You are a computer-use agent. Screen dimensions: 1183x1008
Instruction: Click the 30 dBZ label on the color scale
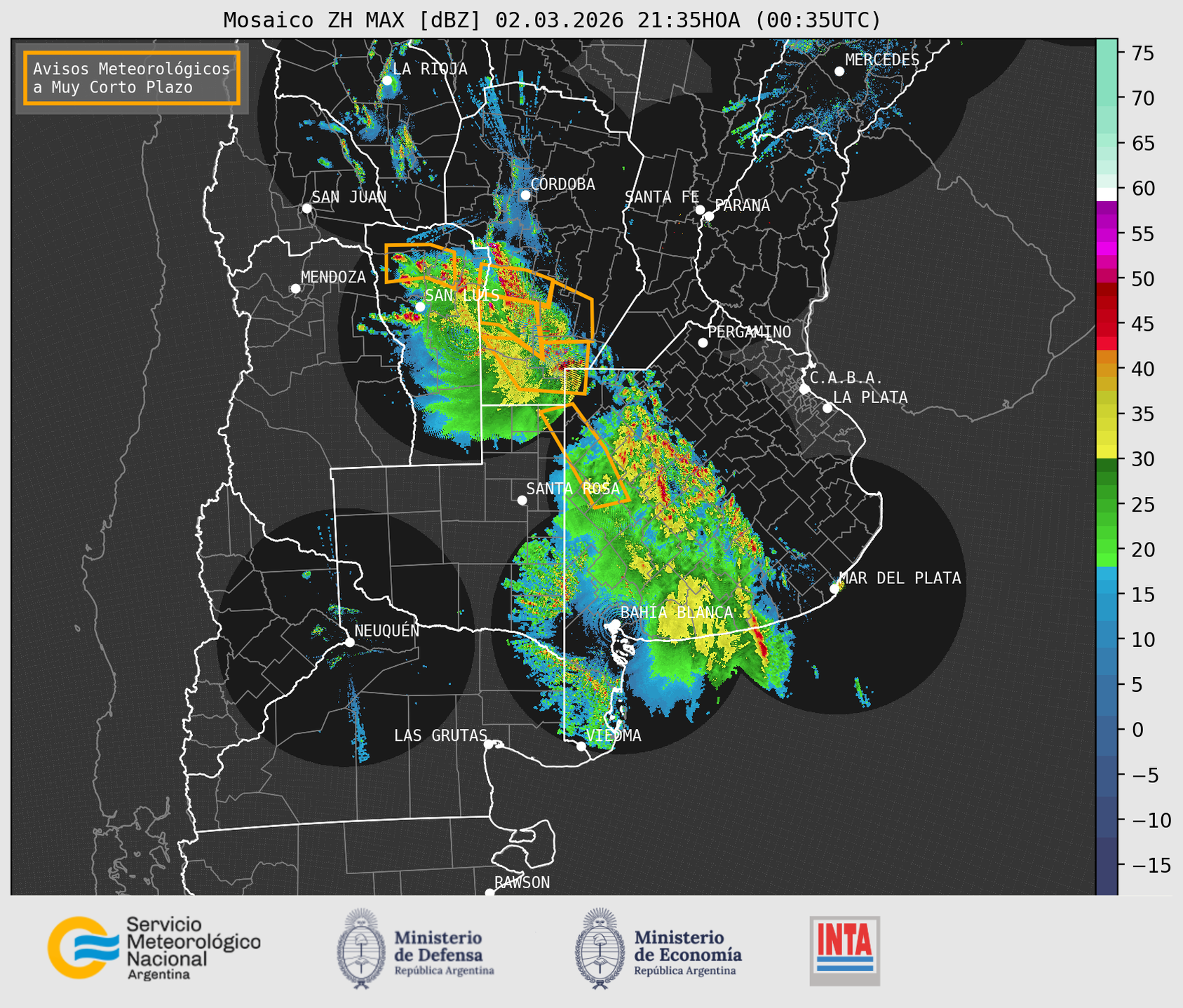pos(1142,459)
